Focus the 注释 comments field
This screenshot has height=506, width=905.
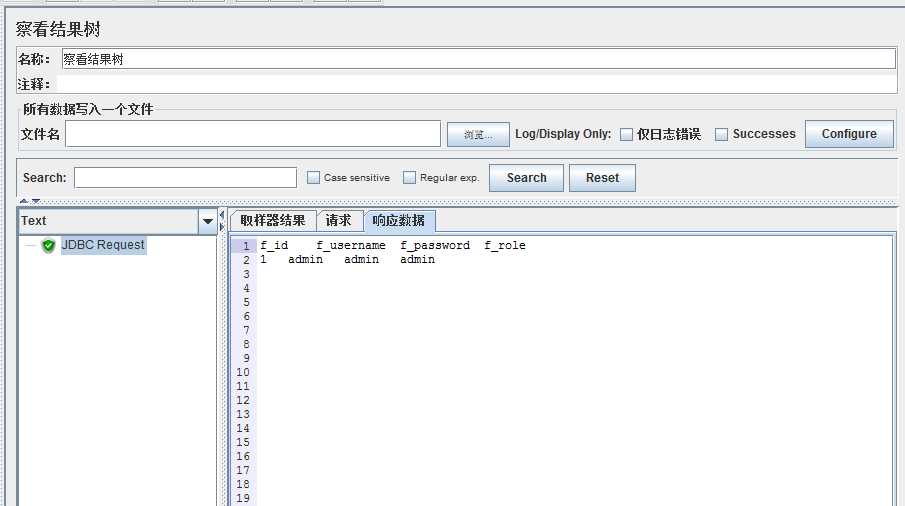pyautogui.click(x=477, y=84)
